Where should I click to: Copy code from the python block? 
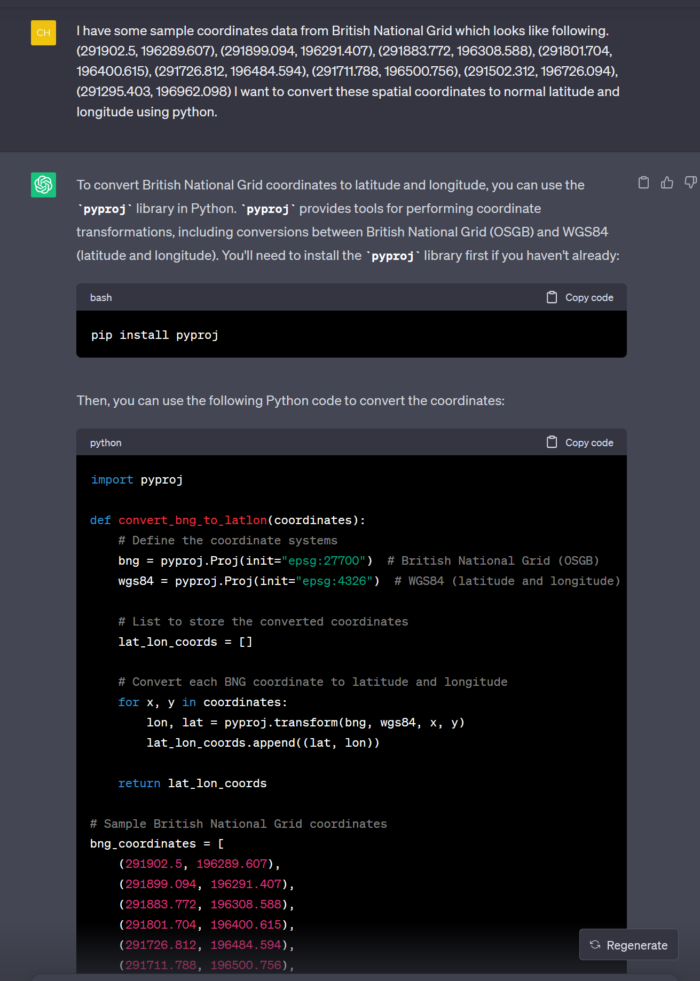[580, 442]
